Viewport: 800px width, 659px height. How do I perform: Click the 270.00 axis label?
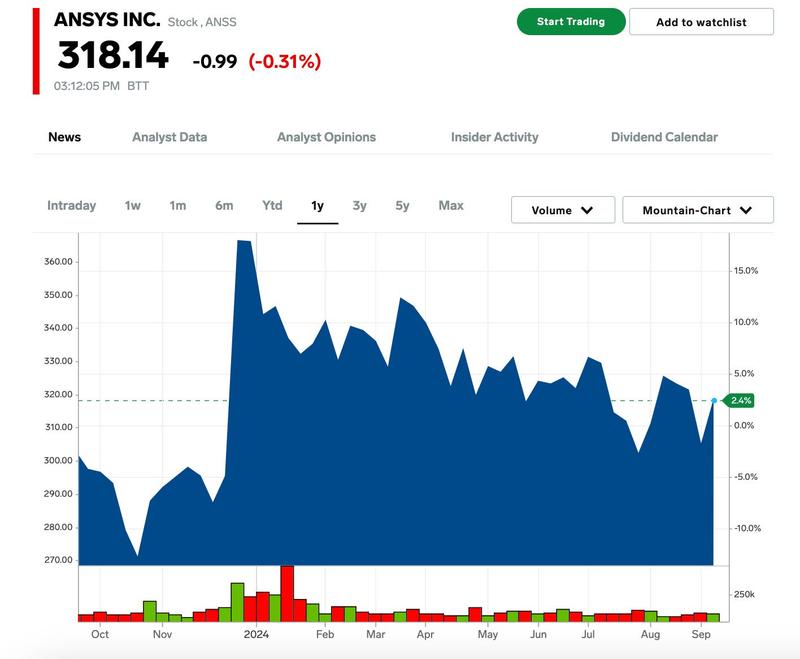(58, 560)
